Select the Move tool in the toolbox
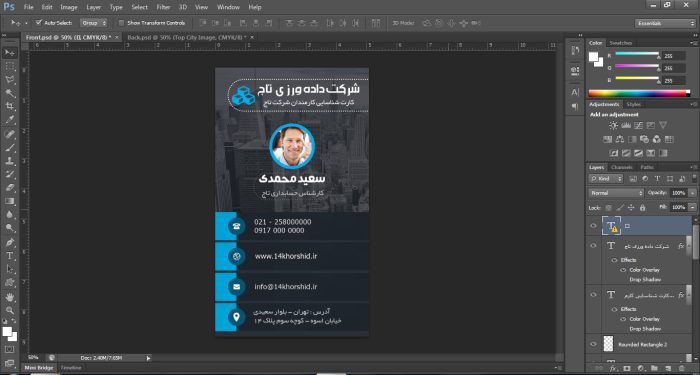Image resolution: width=700 pixels, height=375 pixels. tap(9, 53)
